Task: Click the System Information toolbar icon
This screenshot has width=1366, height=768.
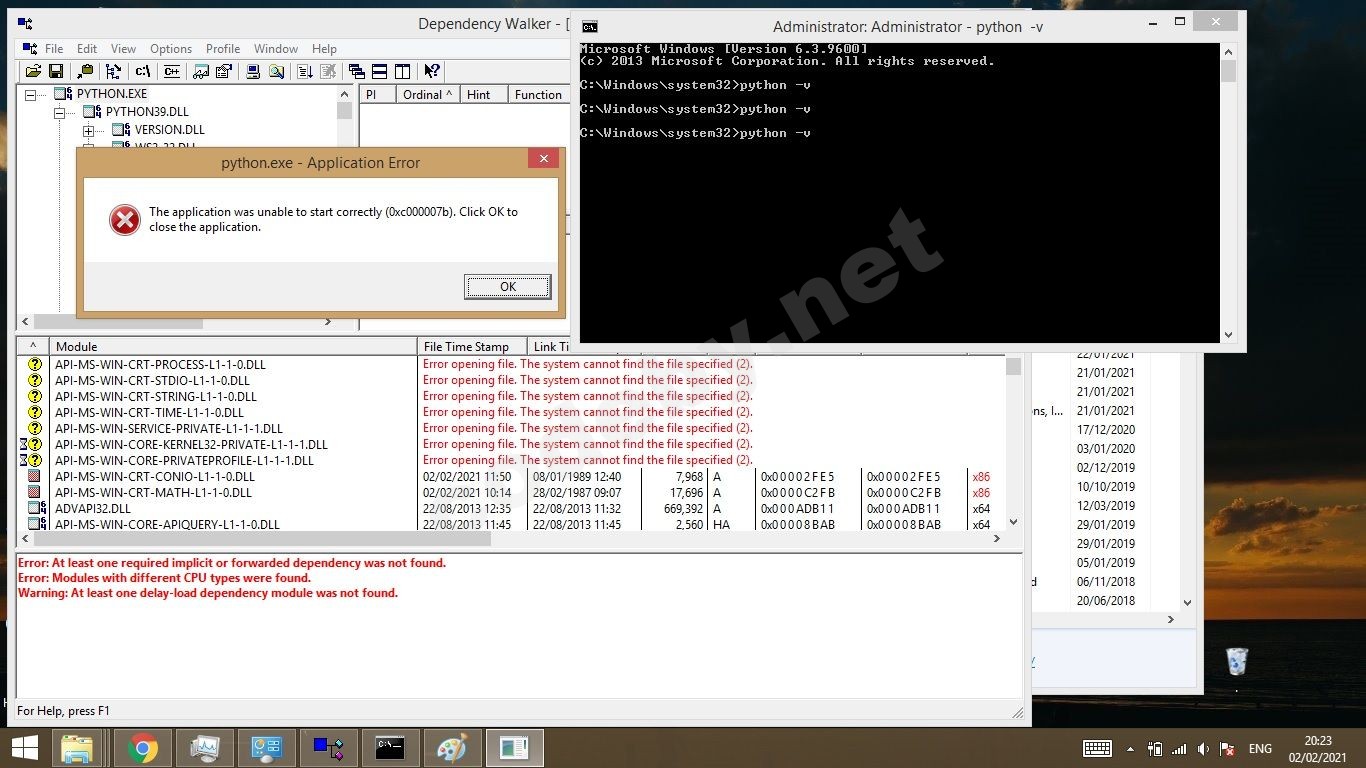Action: coord(253,71)
